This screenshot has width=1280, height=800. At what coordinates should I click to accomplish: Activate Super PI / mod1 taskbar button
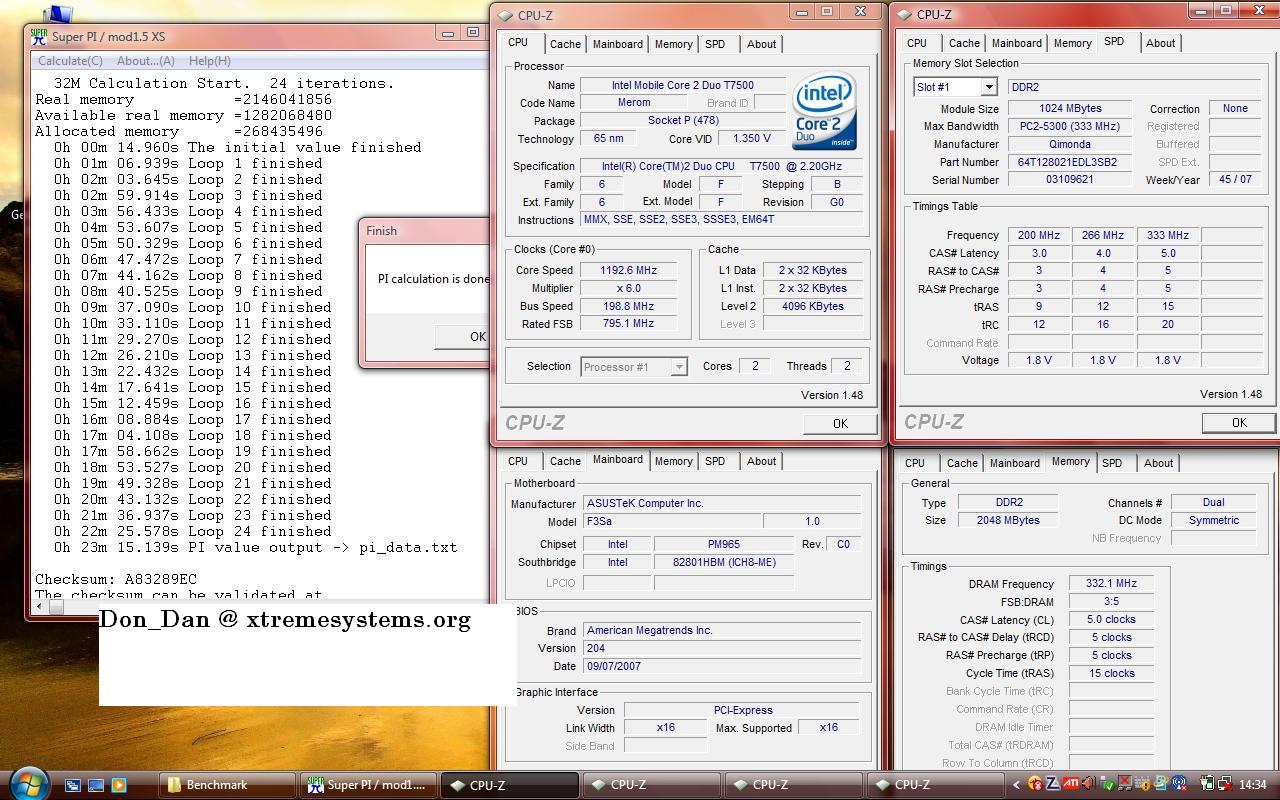click(x=370, y=785)
